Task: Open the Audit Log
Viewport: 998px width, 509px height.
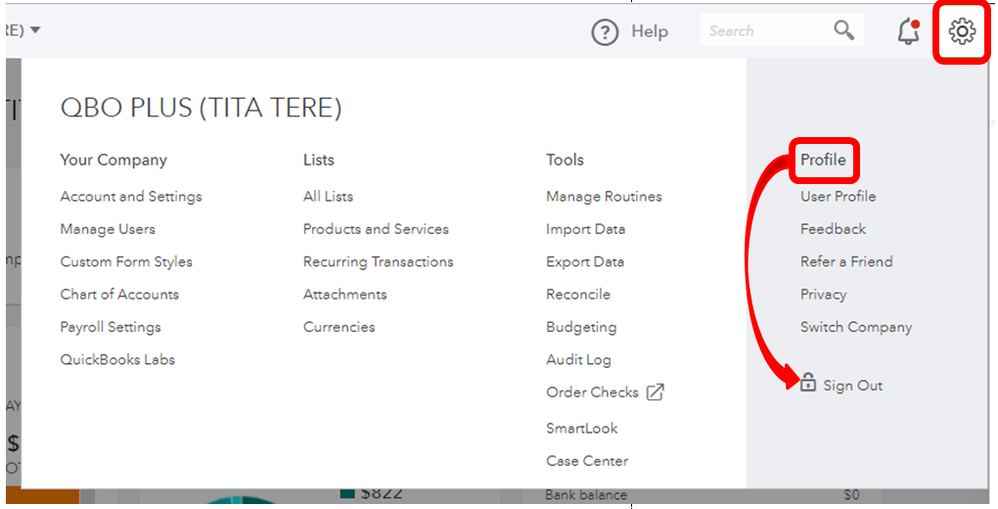Action: [578, 360]
